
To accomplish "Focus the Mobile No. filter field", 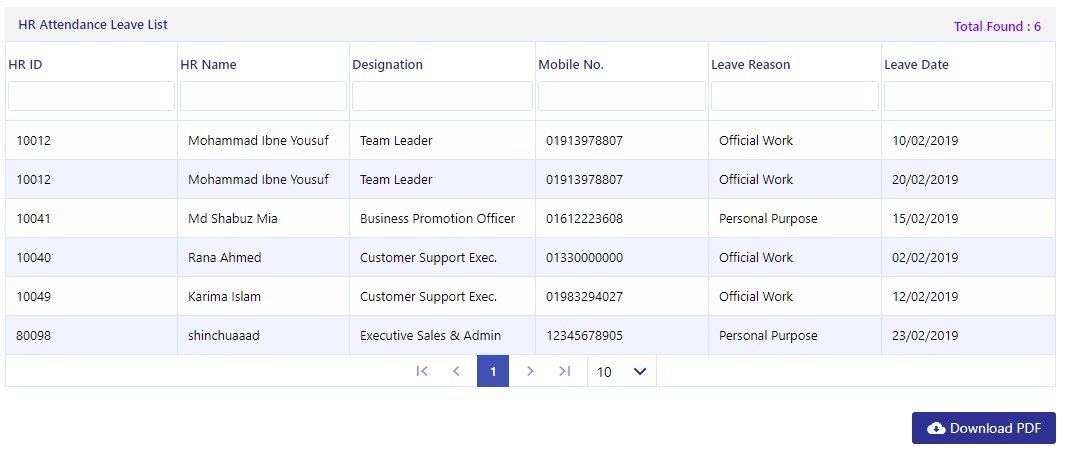I will pos(622,96).
